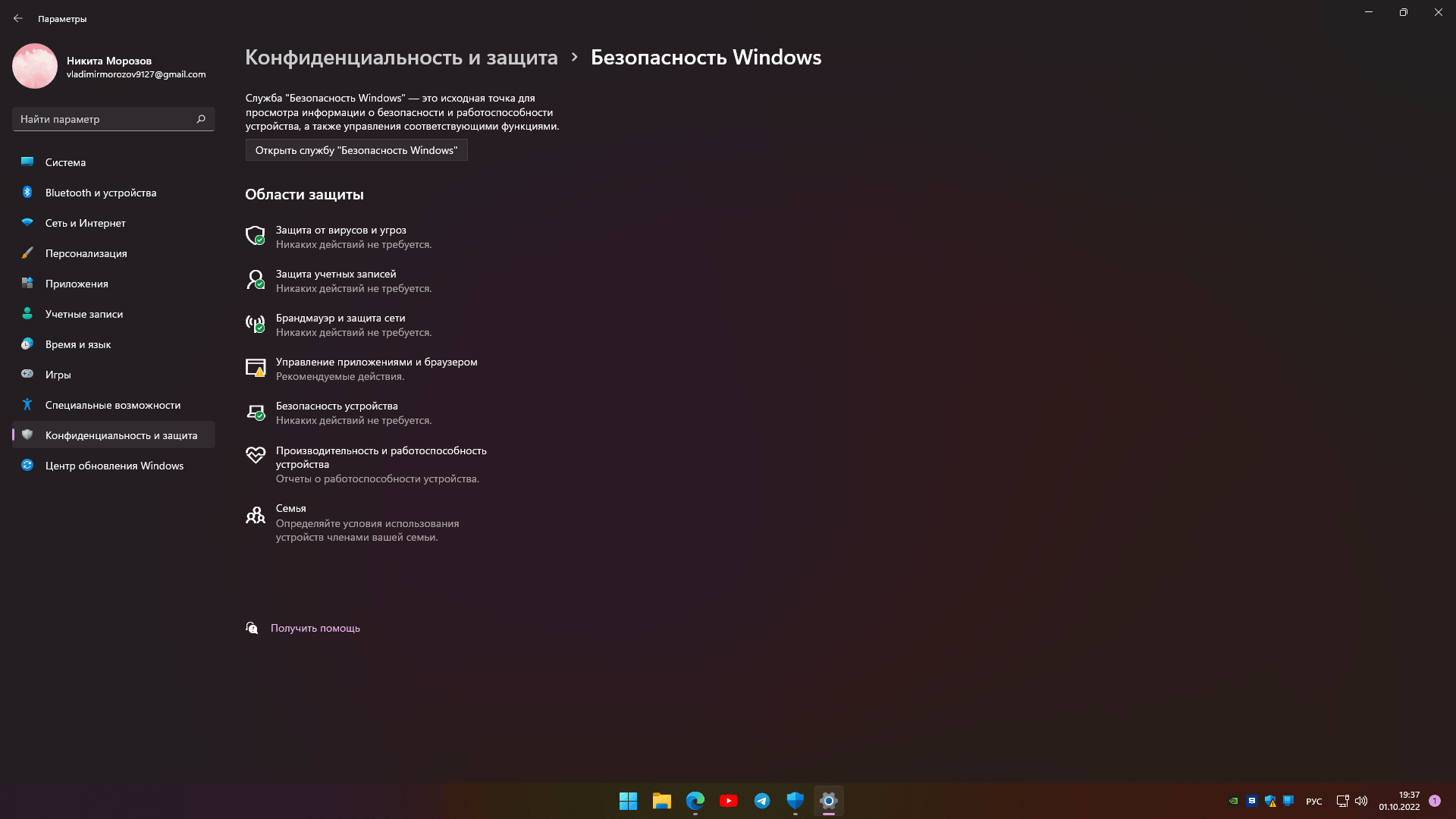This screenshot has width=1456, height=819.
Task: Click the person icon for account protection
Action: click(x=256, y=279)
